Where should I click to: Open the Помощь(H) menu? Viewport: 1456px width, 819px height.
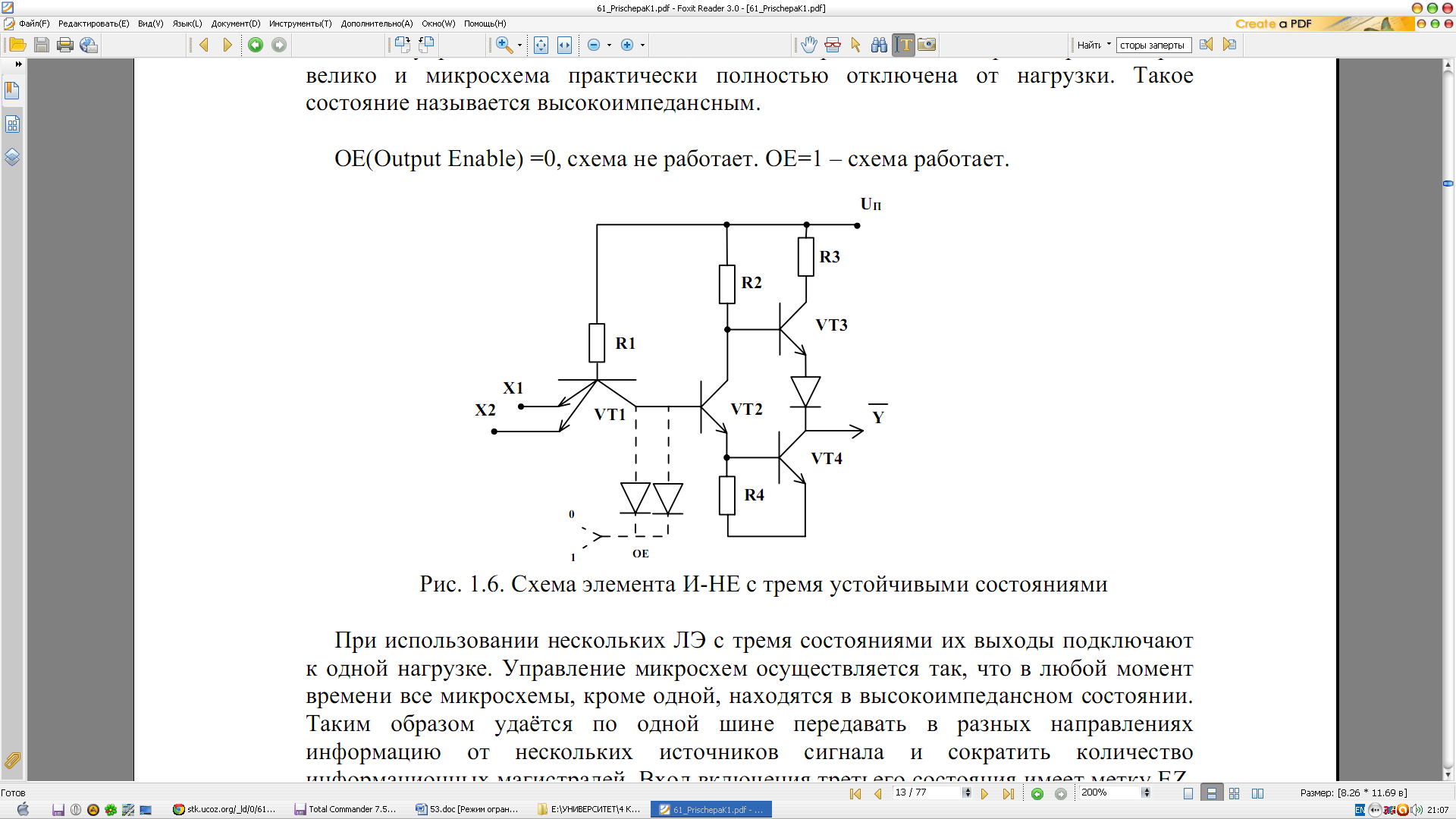pos(485,24)
